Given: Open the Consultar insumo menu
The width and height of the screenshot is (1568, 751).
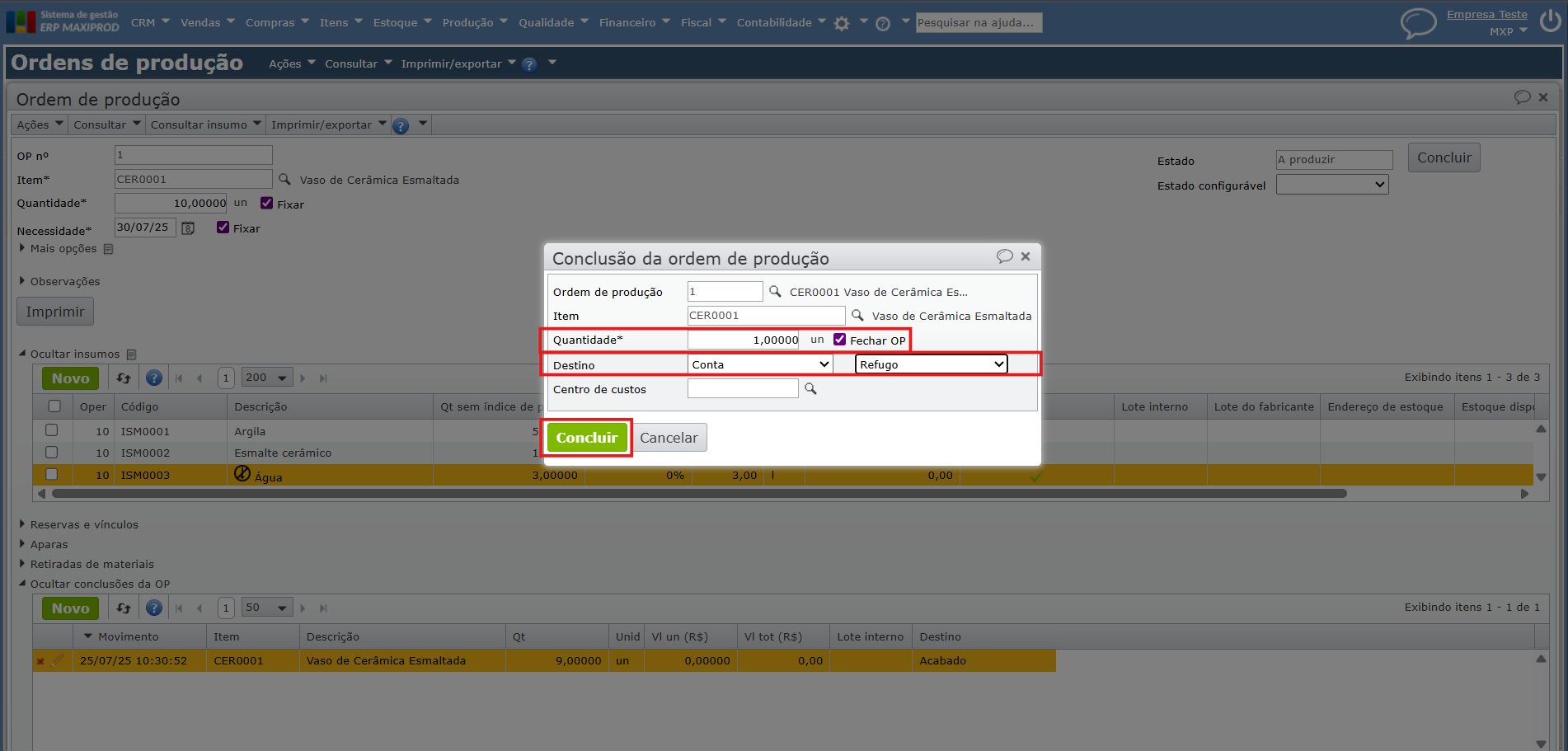Looking at the screenshot, I should 206,124.
